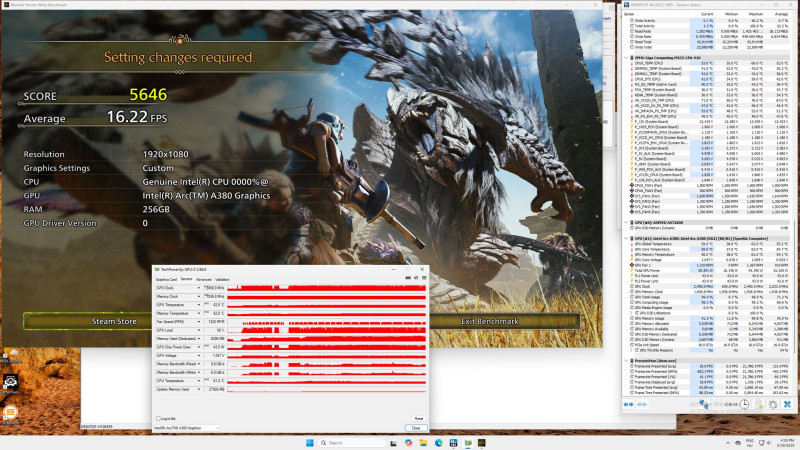
Task: Show hidden tray icons chevron
Action: pyautogui.click(x=728, y=443)
